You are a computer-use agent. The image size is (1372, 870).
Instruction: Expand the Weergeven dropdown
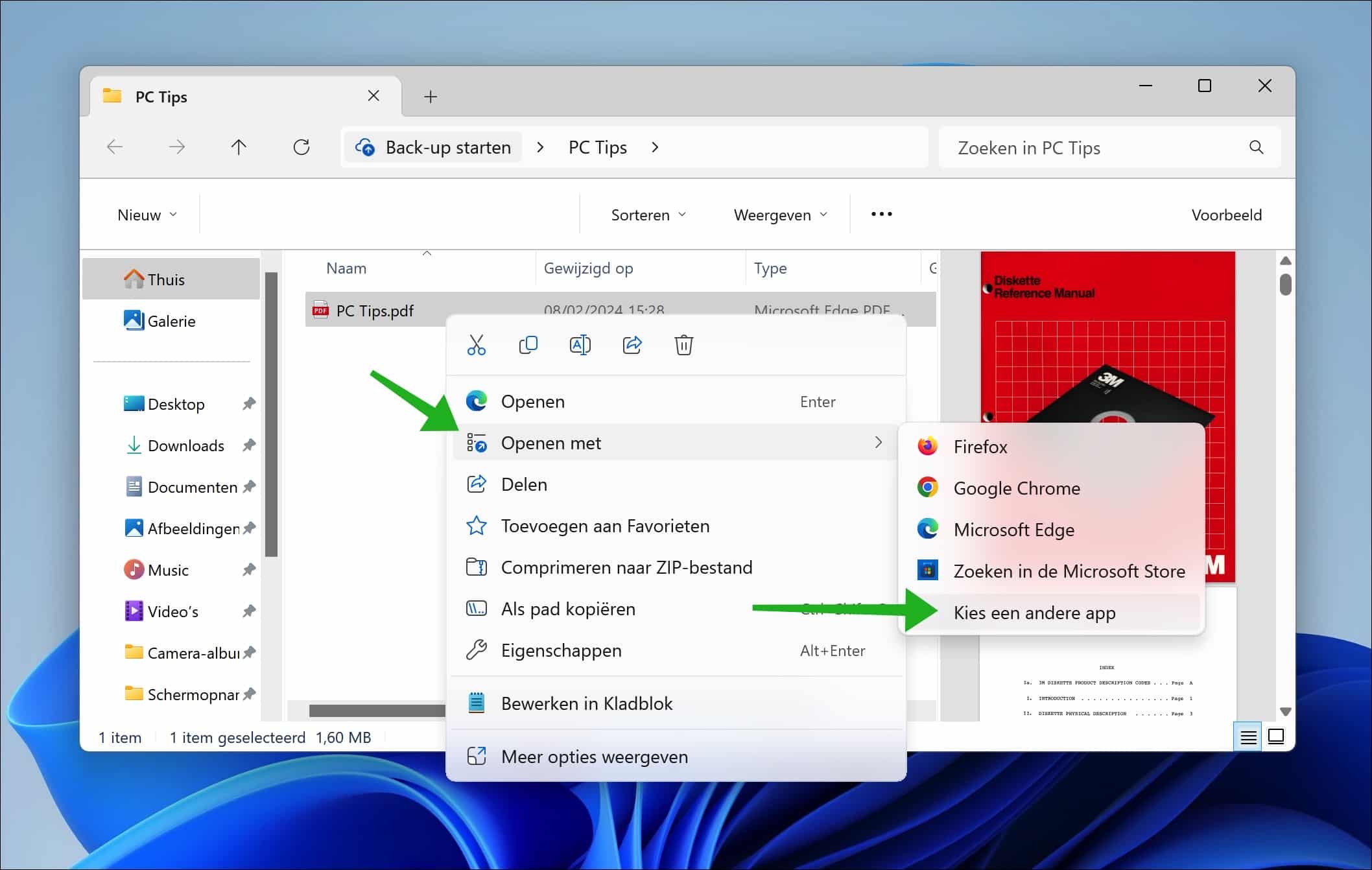pos(778,214)
